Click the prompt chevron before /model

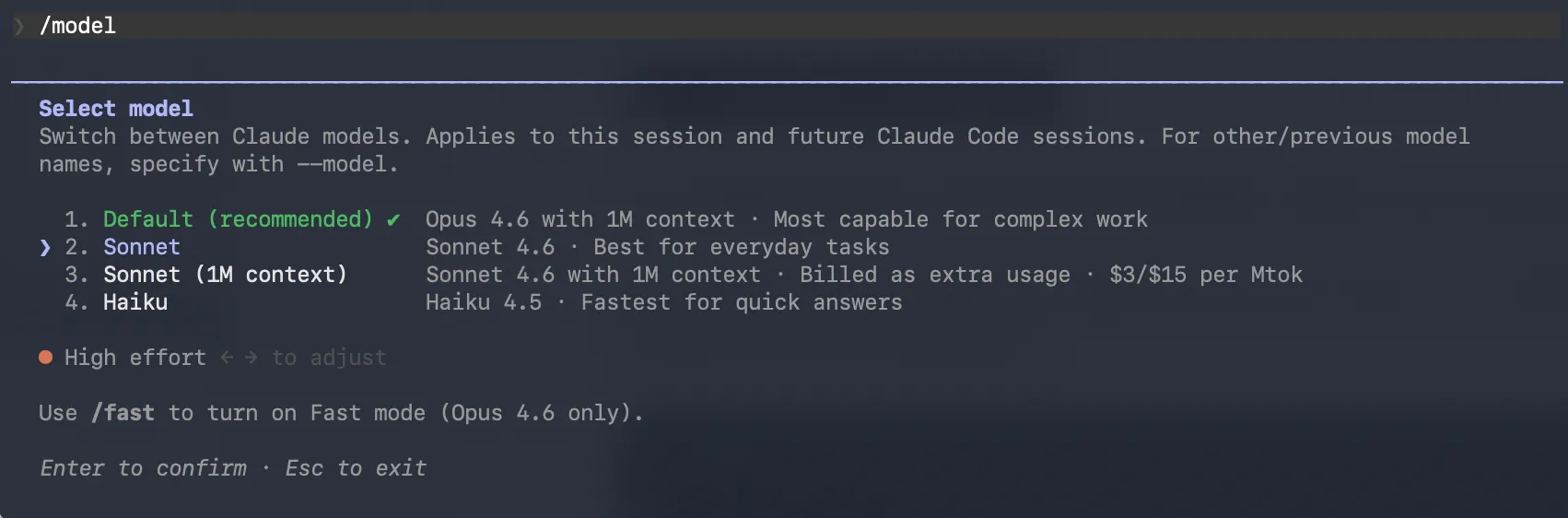[19, 26]
